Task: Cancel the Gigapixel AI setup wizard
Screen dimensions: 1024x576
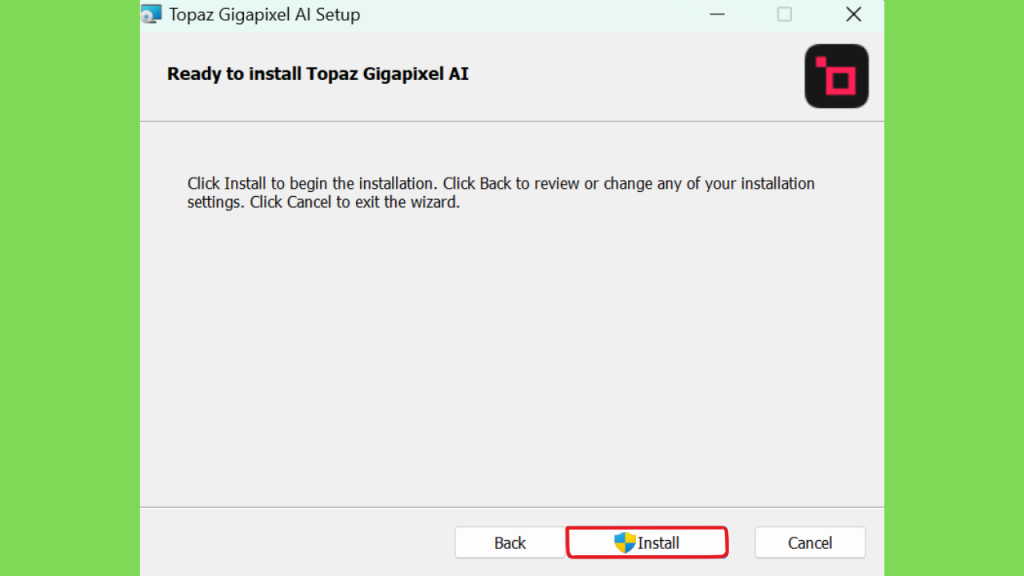Action: [810, 543]
